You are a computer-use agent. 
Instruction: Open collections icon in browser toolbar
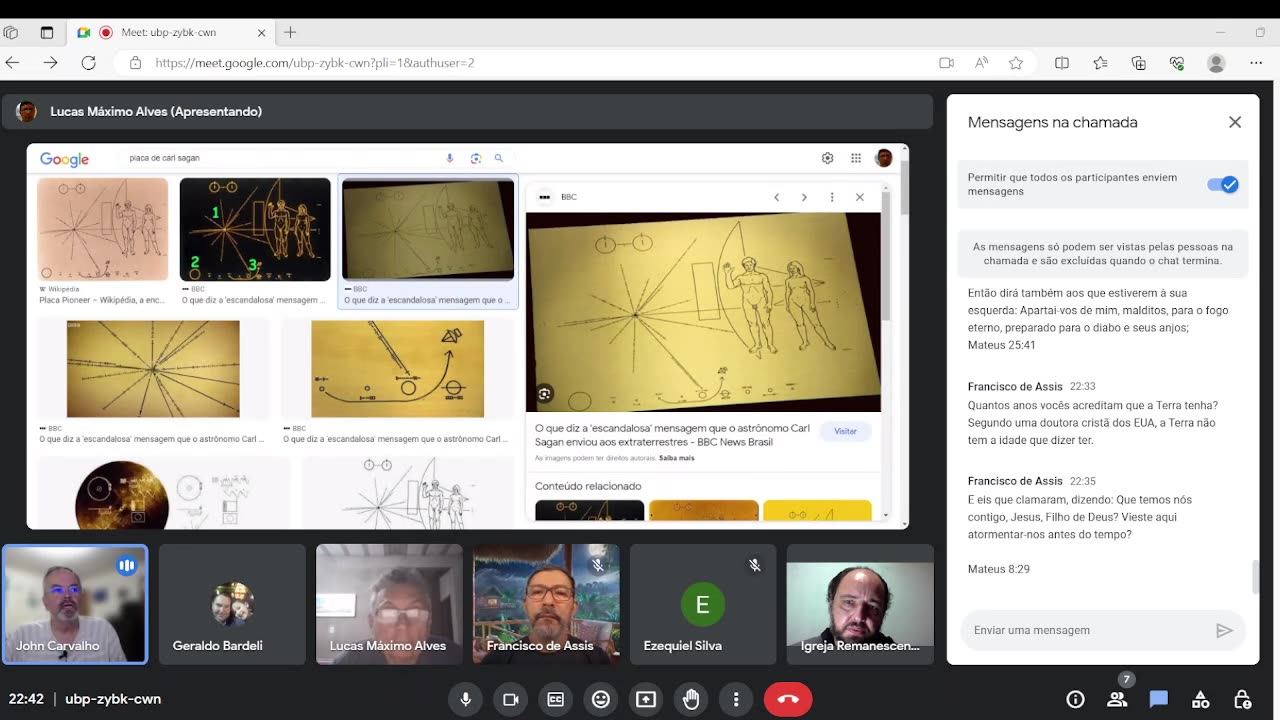click(x=1138, y=62)
